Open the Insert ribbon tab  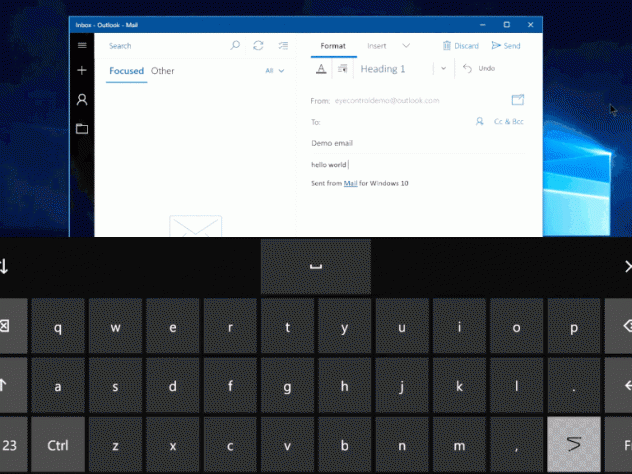[377, 46]
